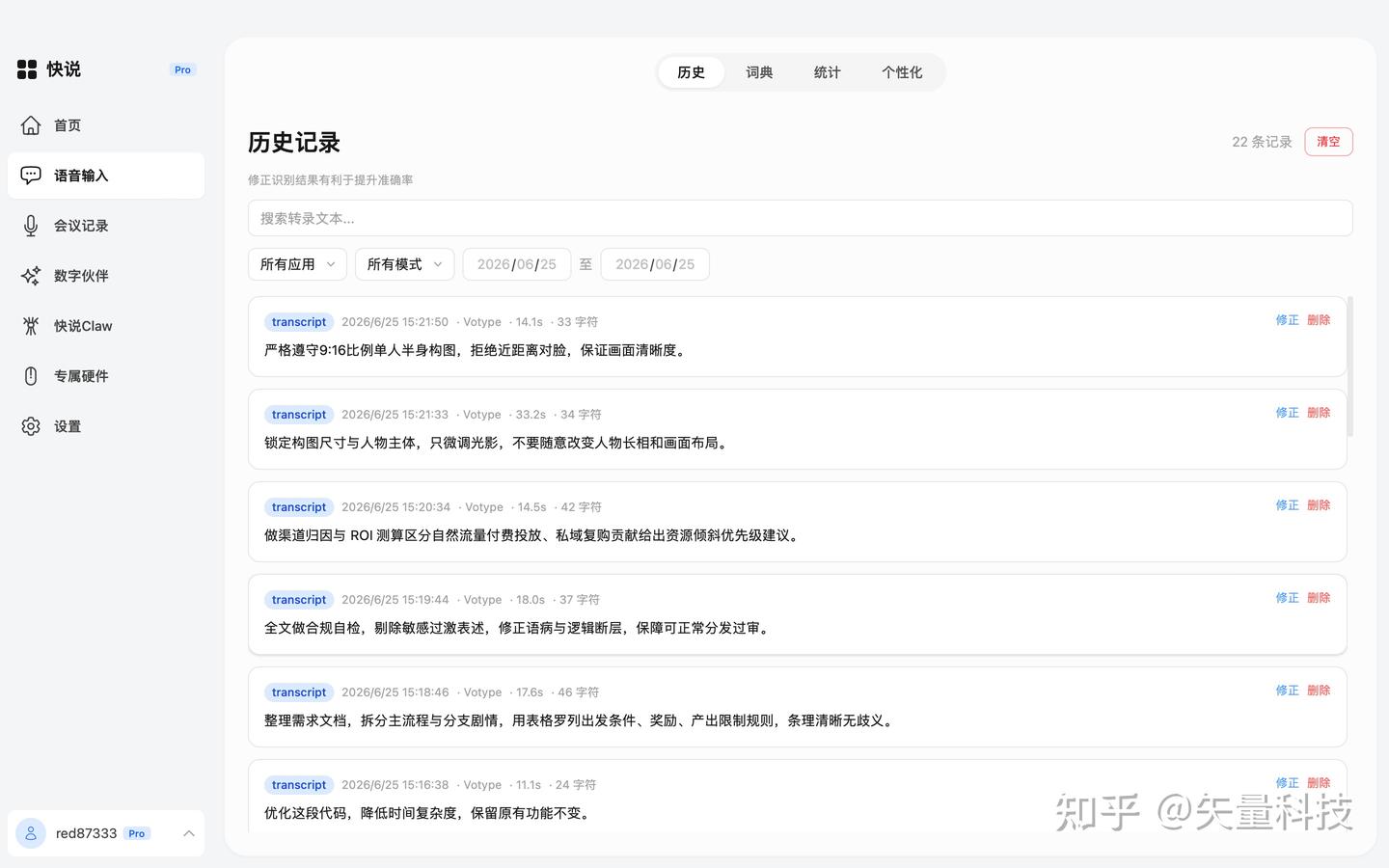Click the transcript tag on the 15:21:33 record

(x=299, y=415)
